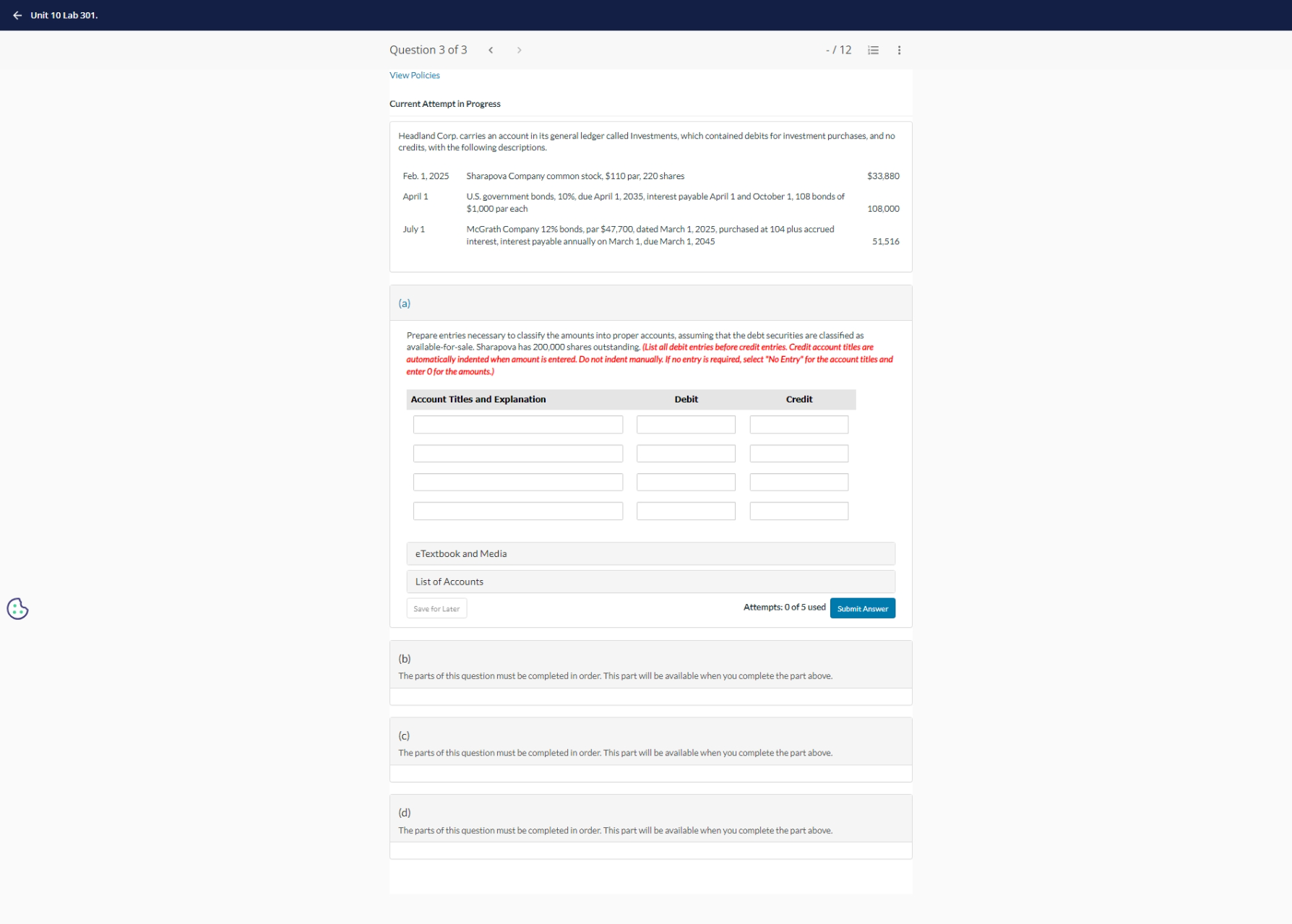Select the second row account title field

click(518, 454)
